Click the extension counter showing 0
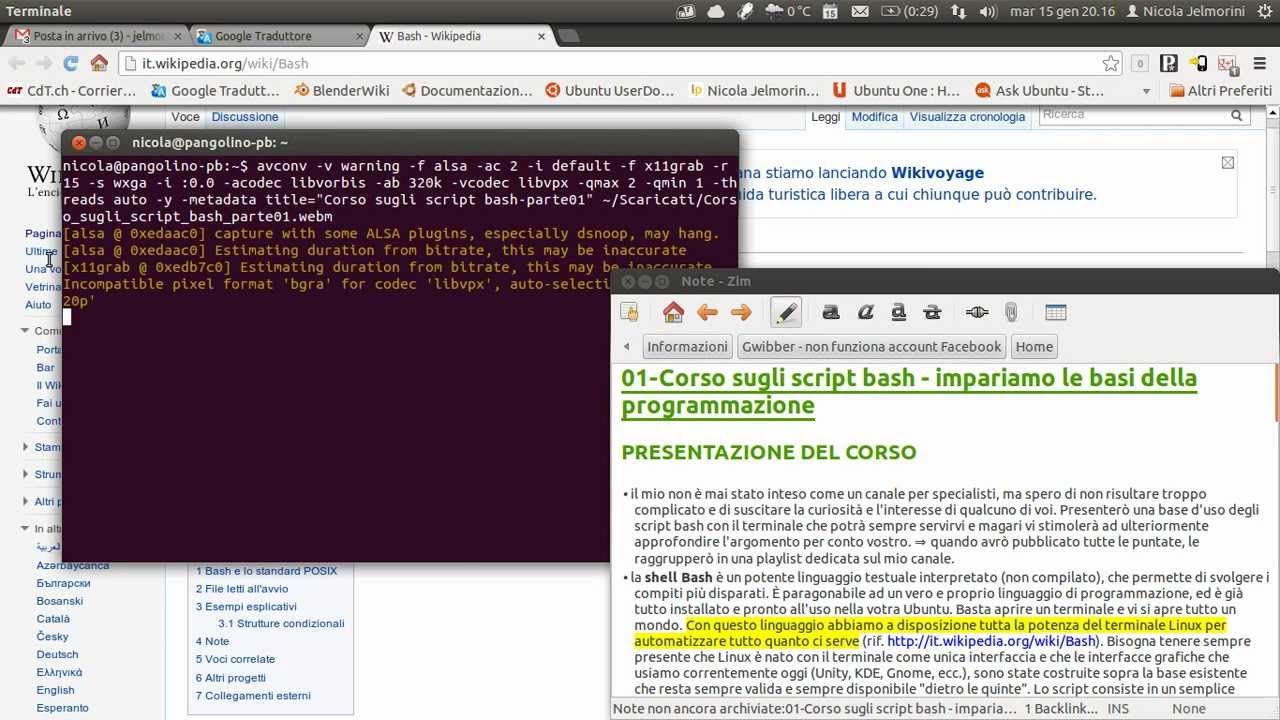Image resolution: width=1280 pixels, height=720 pixels. coord(1139,63)
